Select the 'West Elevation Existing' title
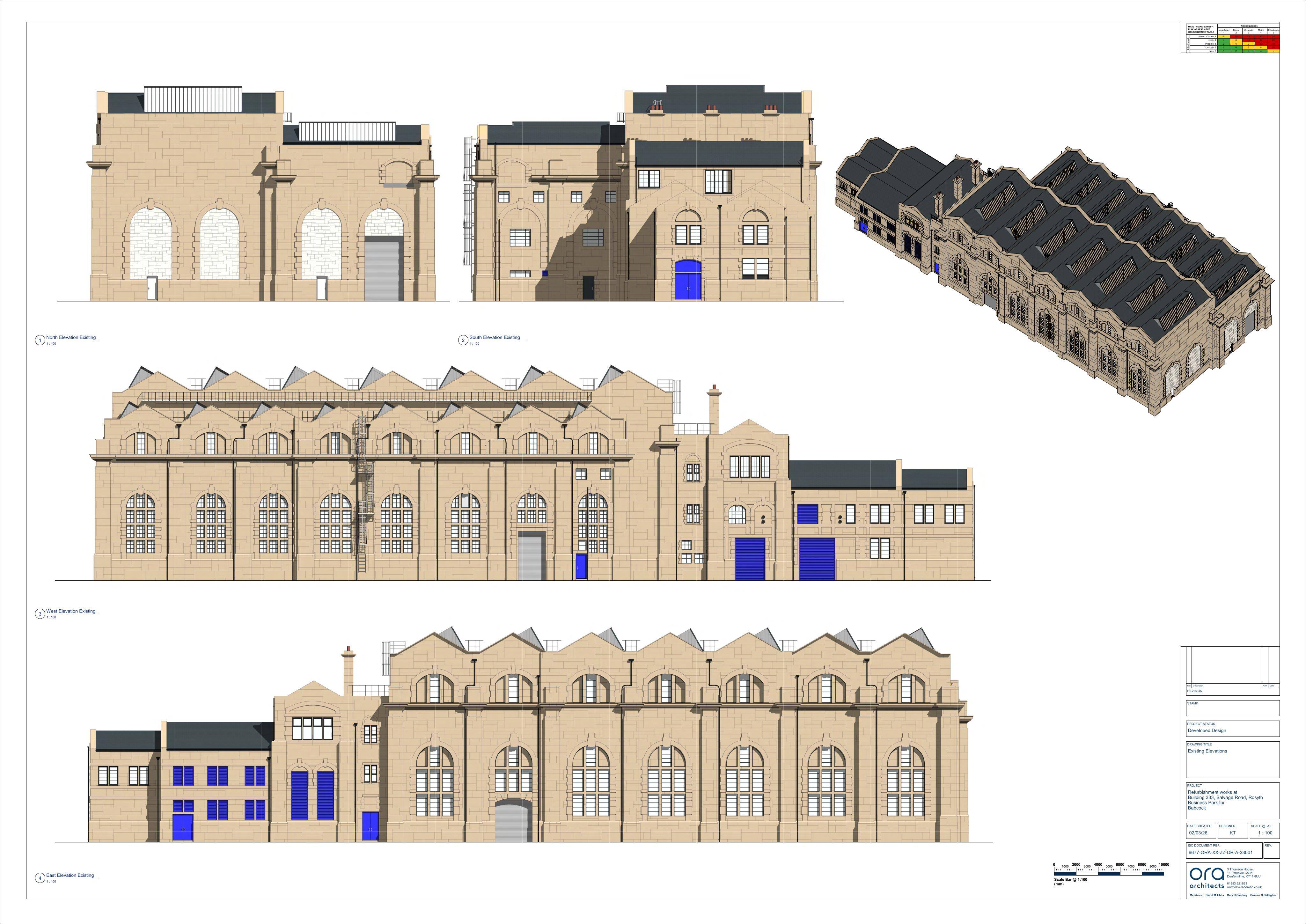The height and width of the screenshot is (924, 1306). [71, 611]
